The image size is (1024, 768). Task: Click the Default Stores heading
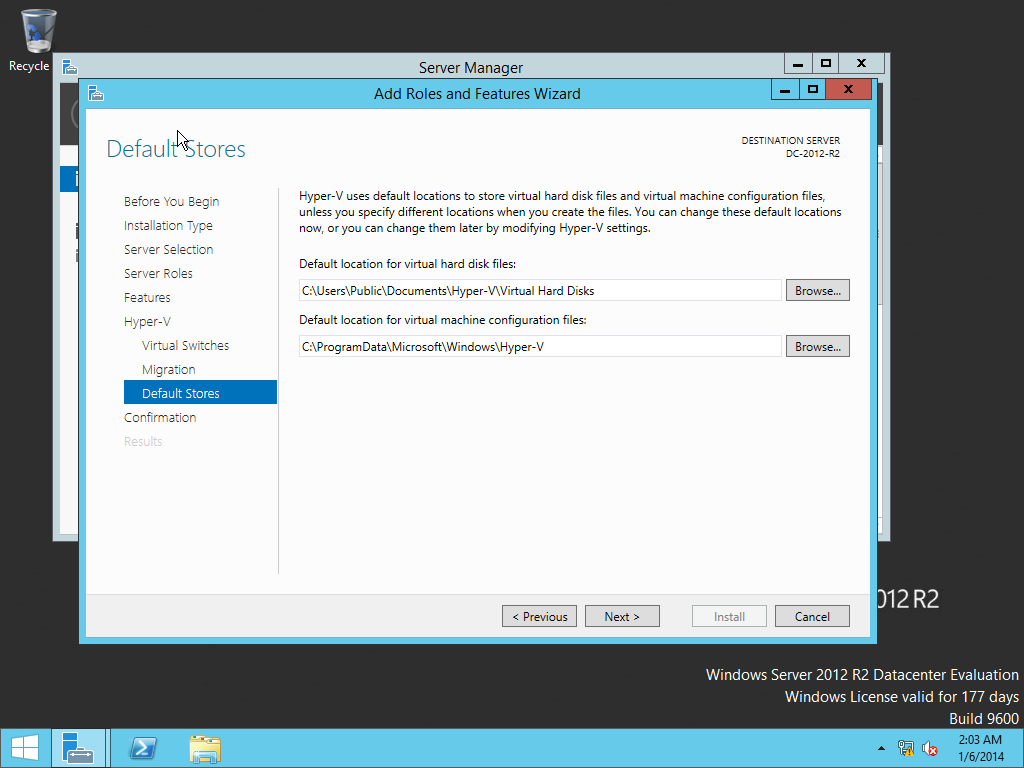(176, 149)
